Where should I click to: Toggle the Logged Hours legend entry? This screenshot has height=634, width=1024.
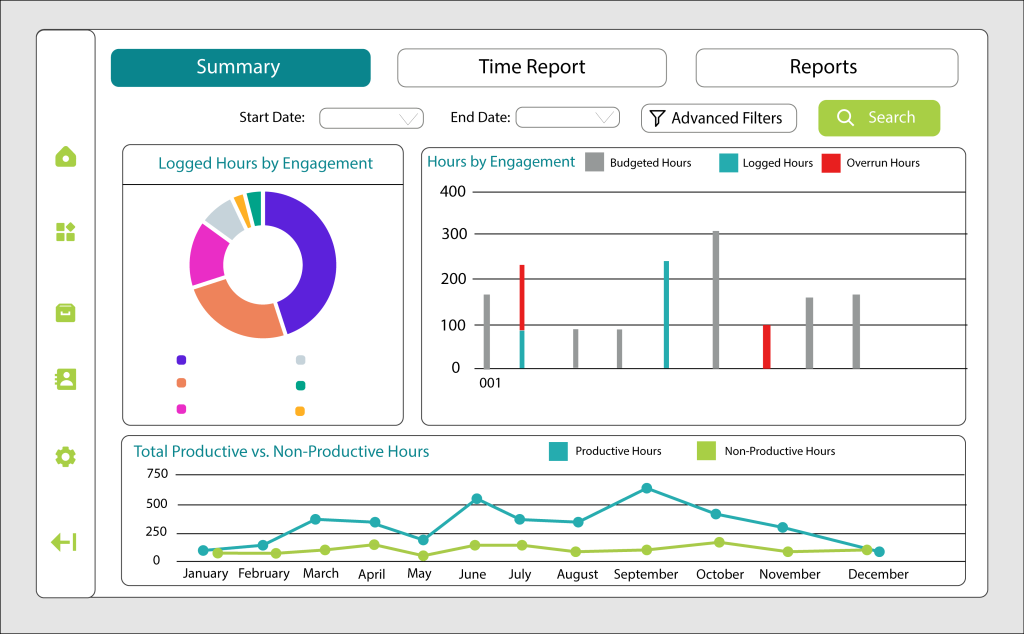[766, 163]
